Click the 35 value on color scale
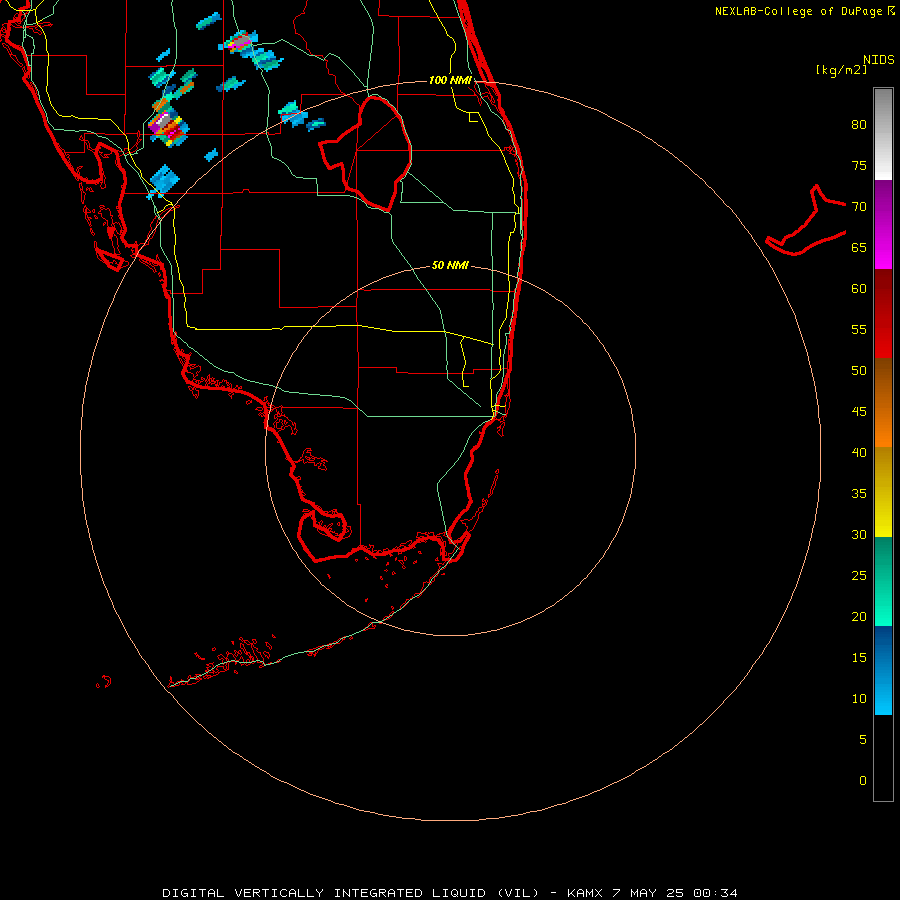The height and width of the screenshot is (900, 900). click(859, 494)
